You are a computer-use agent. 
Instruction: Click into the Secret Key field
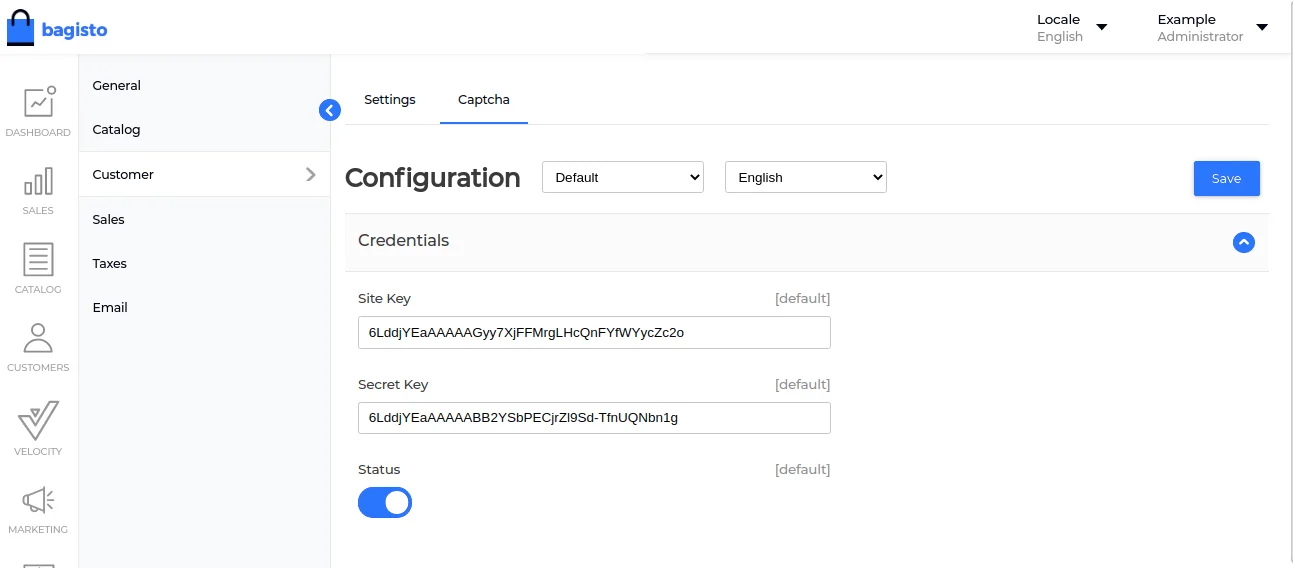(594, 417)
